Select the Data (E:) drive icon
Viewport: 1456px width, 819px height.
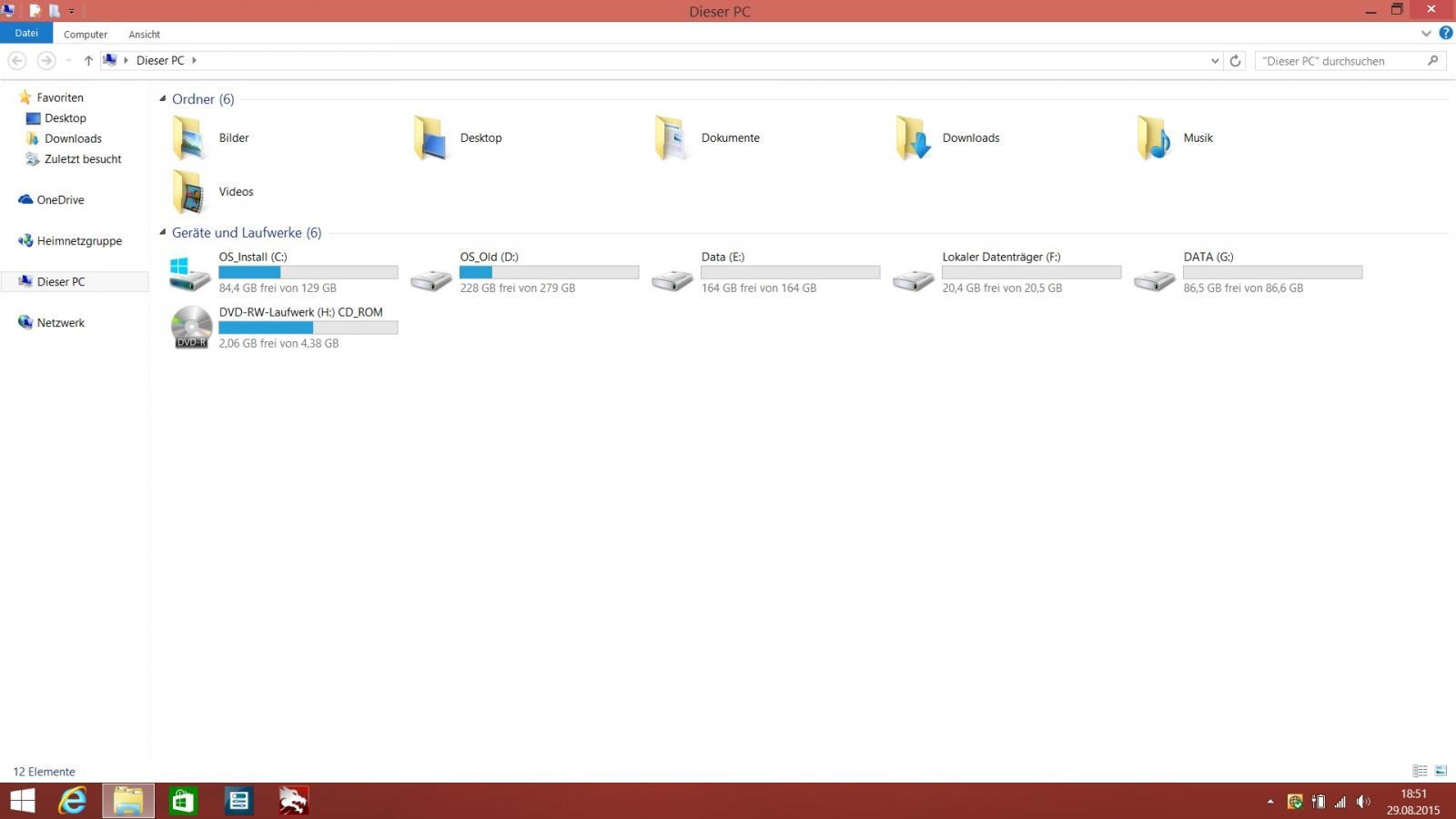[x=672, y=280]
